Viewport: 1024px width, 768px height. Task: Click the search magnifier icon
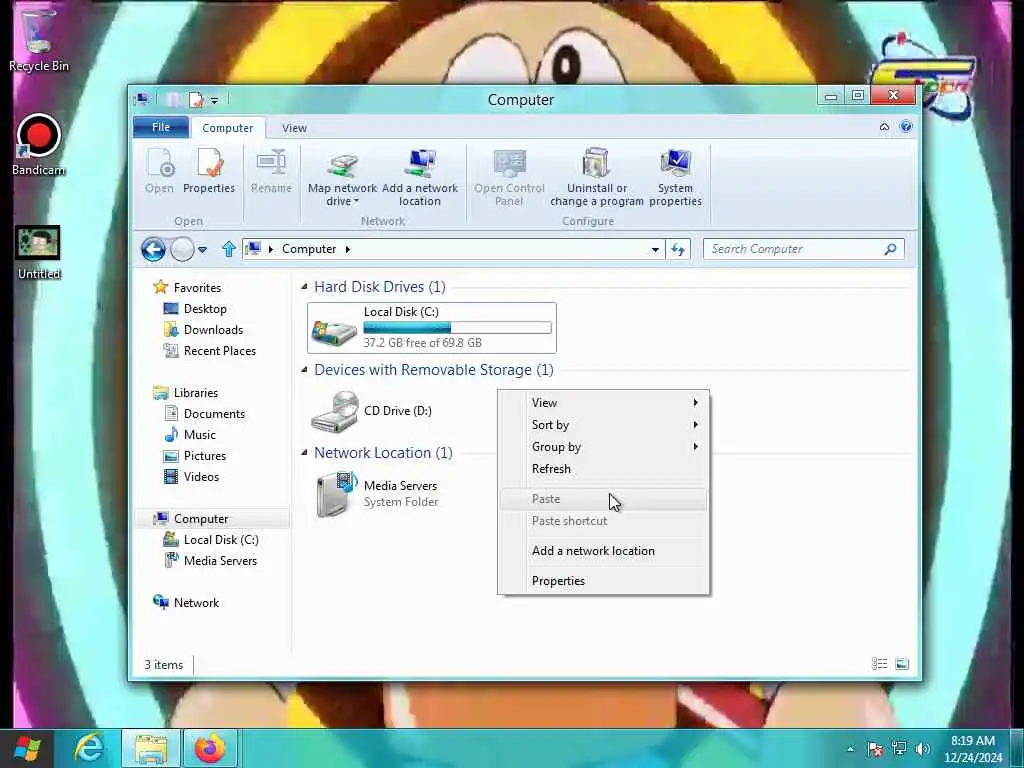click(x=889, y=249)
